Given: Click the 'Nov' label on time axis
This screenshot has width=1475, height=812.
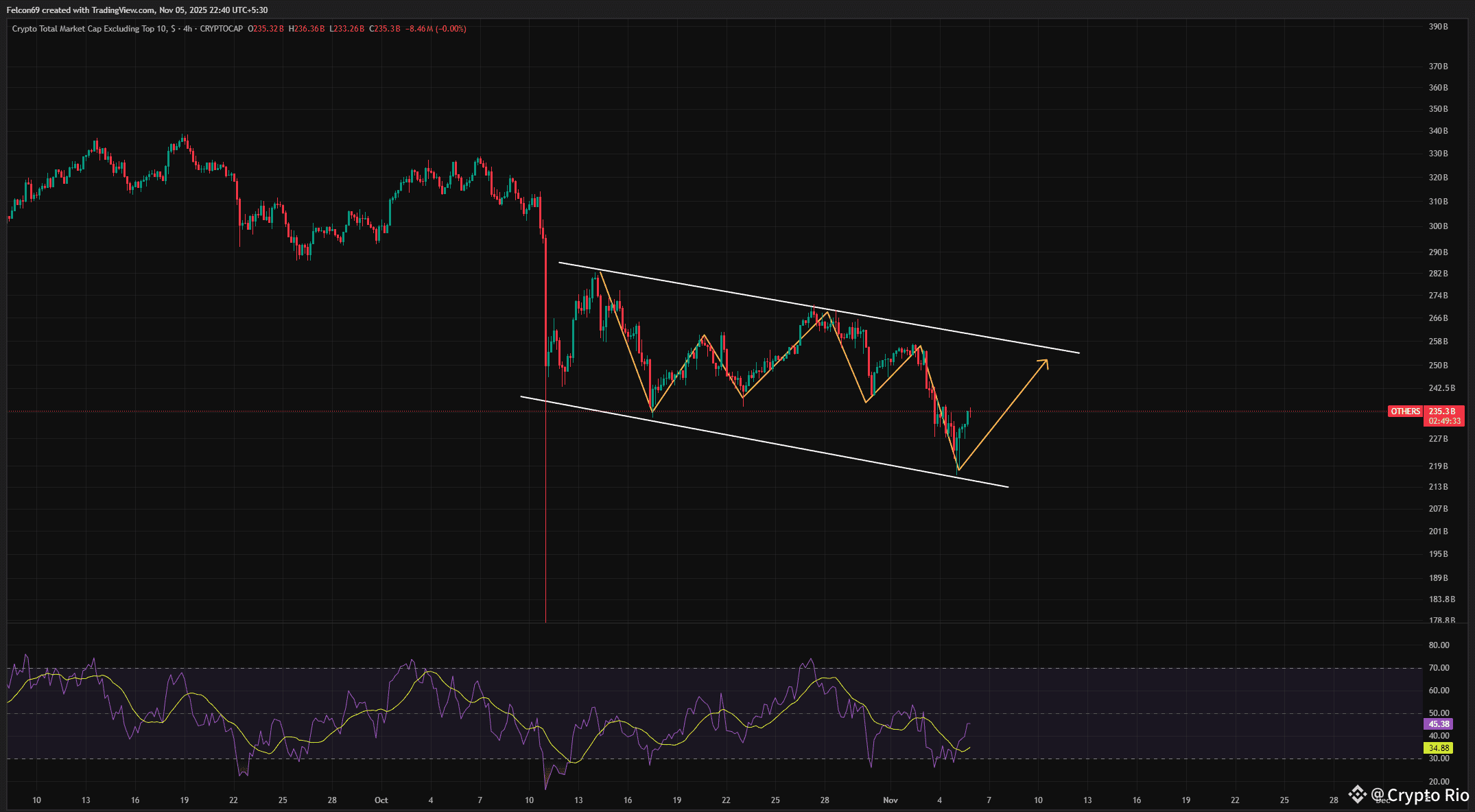Looking at the screenshot, I should 890,800.
